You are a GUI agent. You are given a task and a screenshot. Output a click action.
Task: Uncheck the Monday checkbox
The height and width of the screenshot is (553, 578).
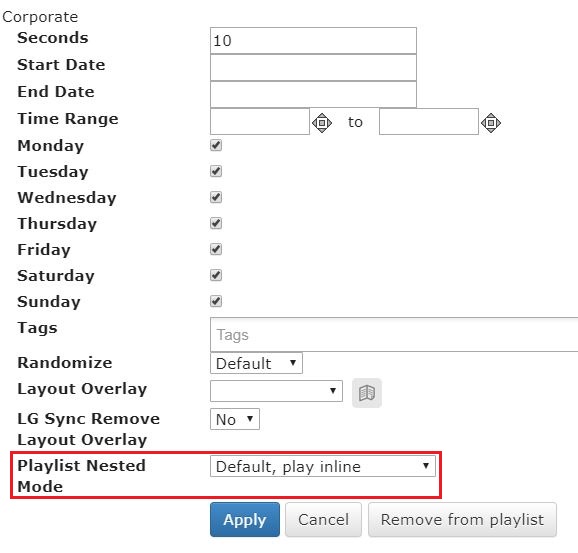tap(216, 145)
